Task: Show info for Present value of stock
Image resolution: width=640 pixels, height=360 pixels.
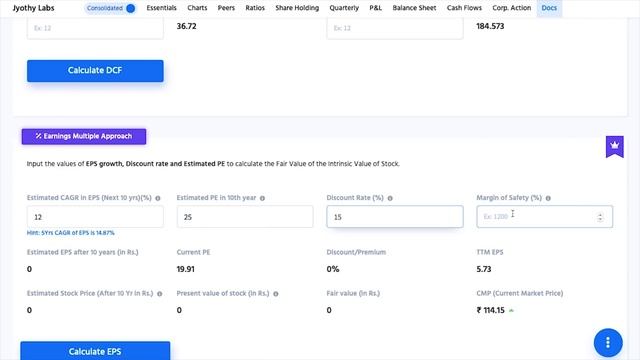Action: point(276,294)
